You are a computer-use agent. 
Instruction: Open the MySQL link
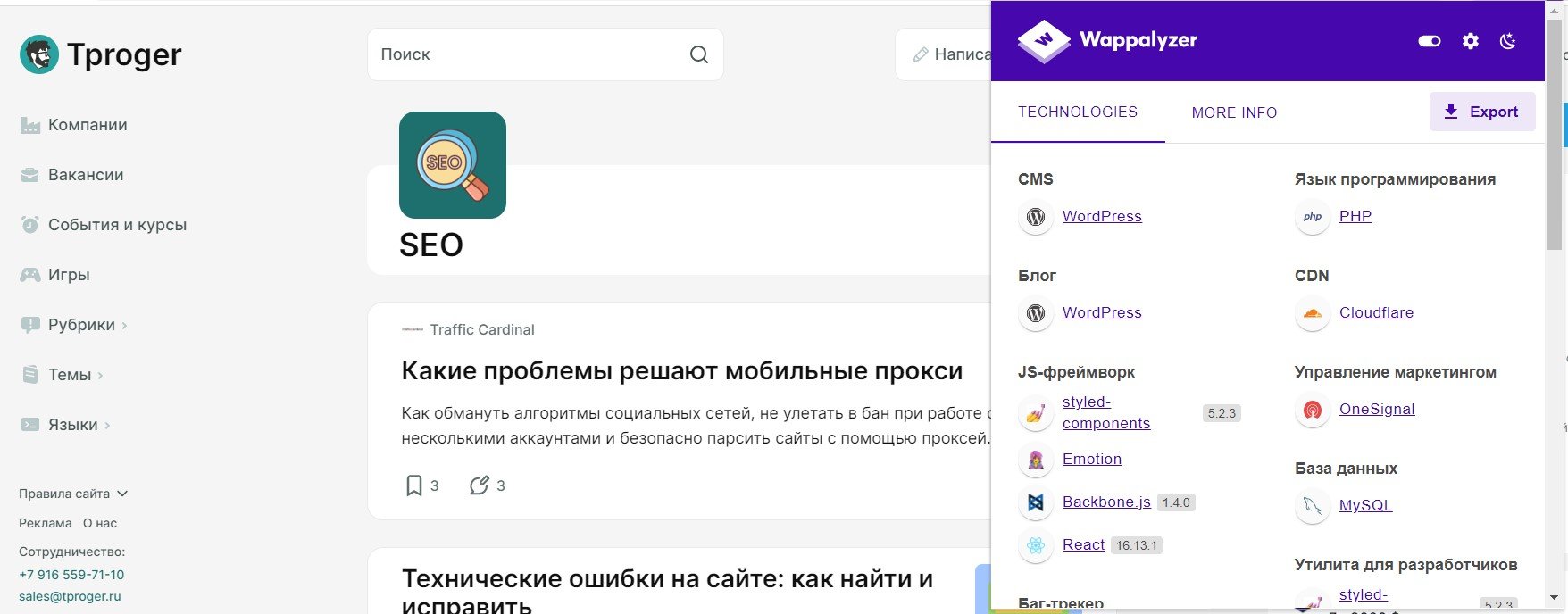click(1365, 505)
